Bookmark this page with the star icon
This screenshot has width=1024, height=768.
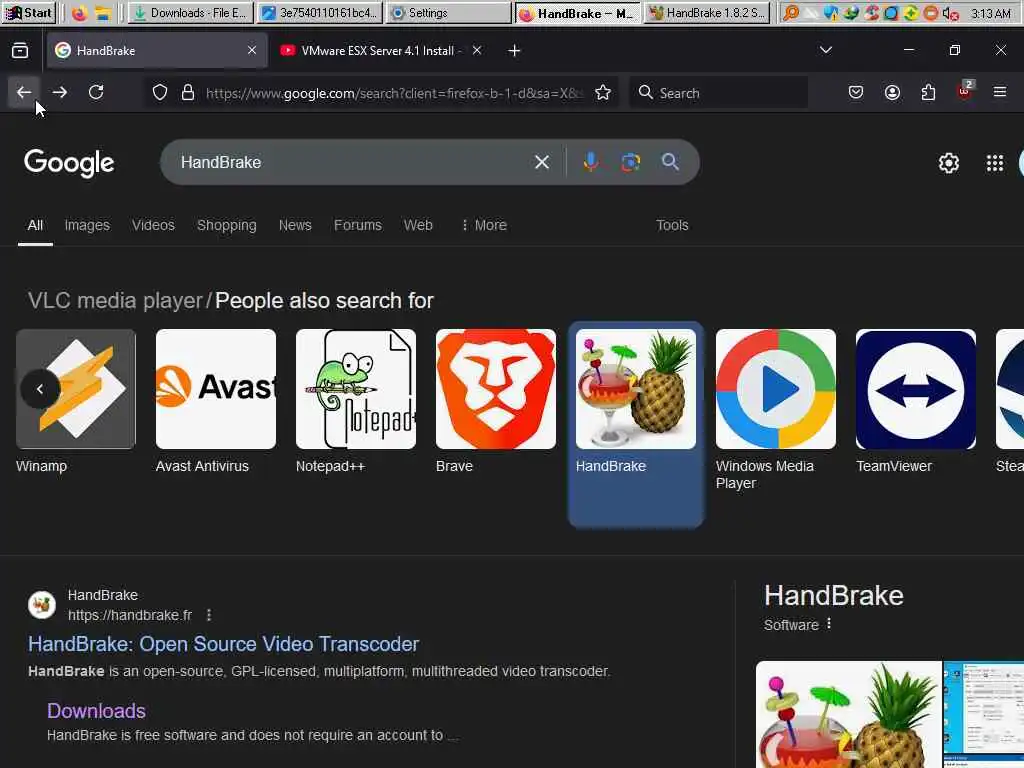(603, 93)
